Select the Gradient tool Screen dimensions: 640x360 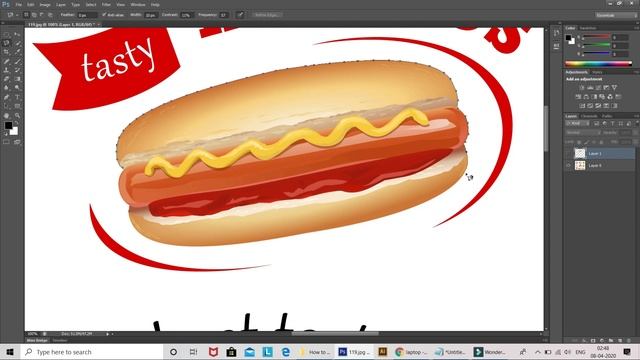pos(17,79)
